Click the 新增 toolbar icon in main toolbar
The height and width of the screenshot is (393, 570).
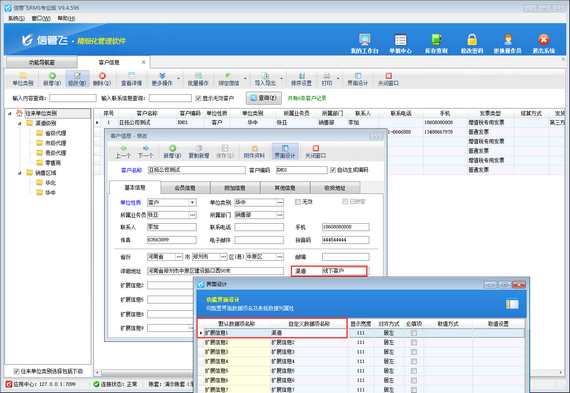(52, 79)
